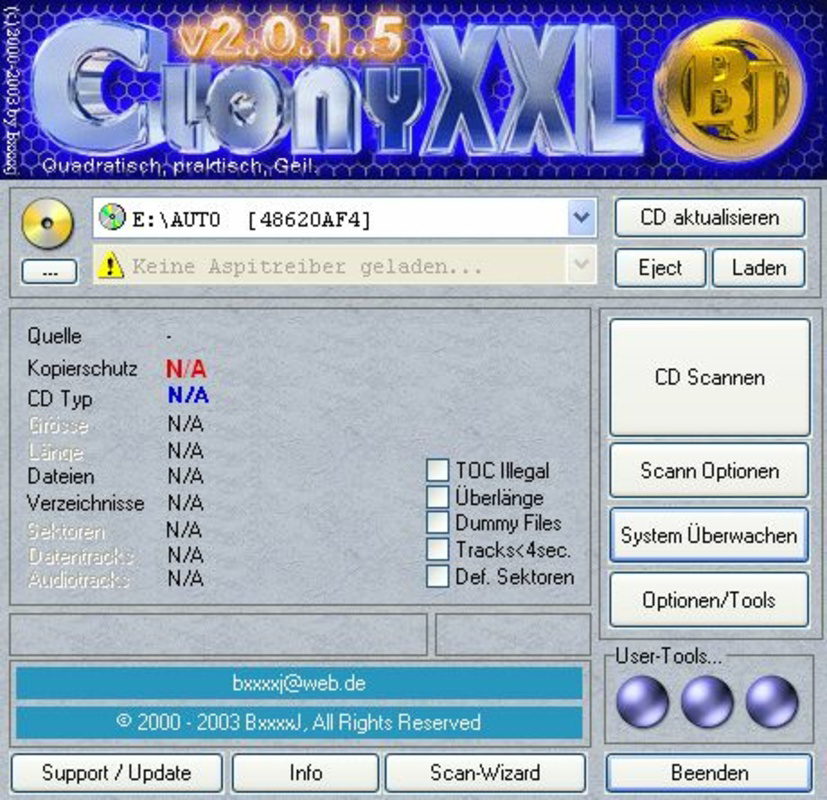Image resolution: width=827 pixels, height=800 pixels.
Task: Click the Quelle label
Action: [x=54, y=336]
